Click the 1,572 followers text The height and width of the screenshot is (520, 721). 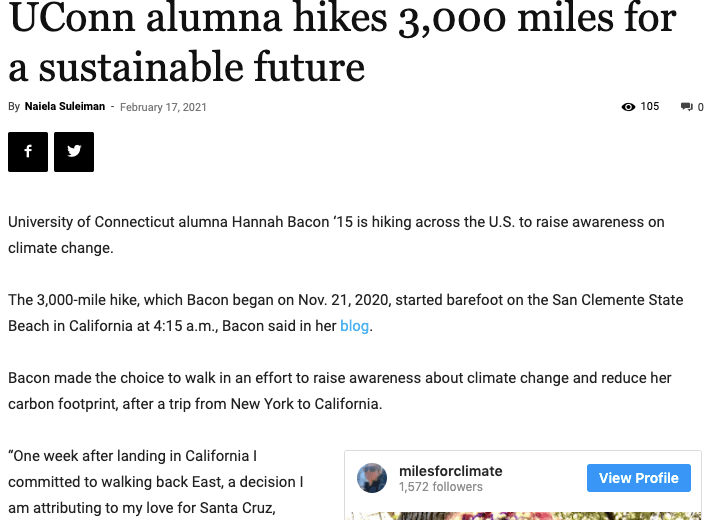click(440, 487)
